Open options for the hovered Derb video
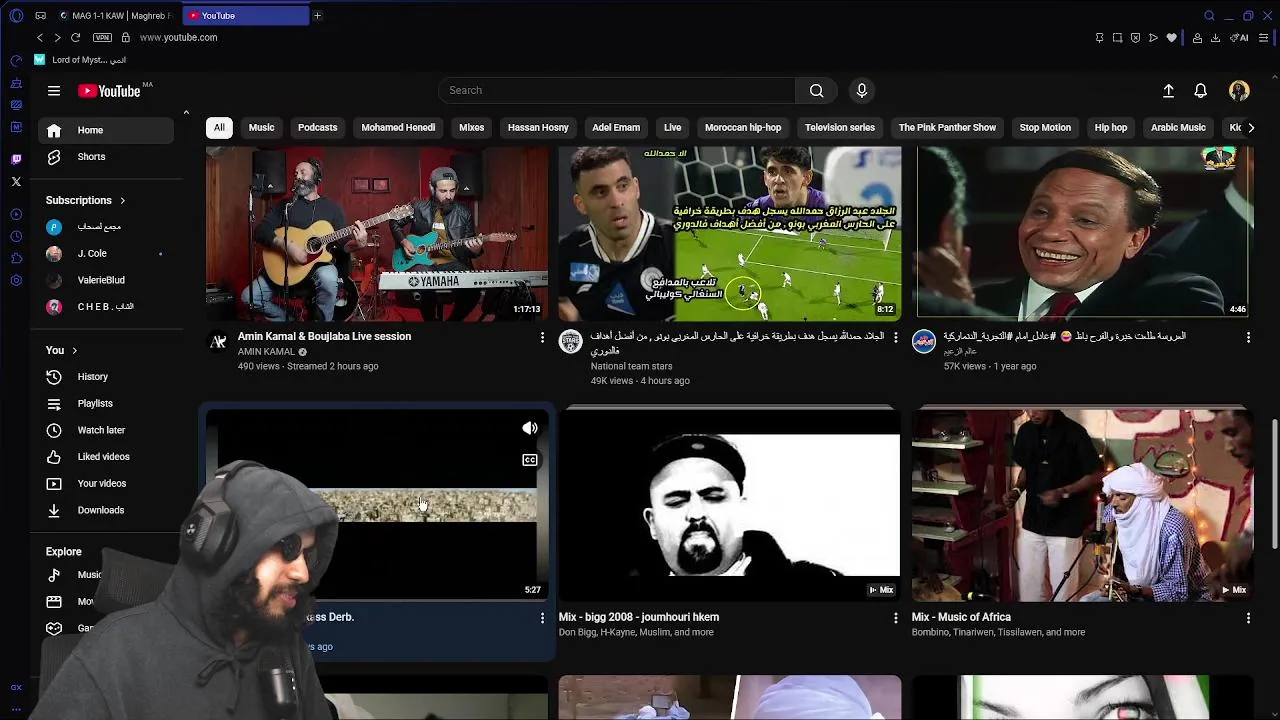The image size is (1280, 720). click(x=543, y=619)
